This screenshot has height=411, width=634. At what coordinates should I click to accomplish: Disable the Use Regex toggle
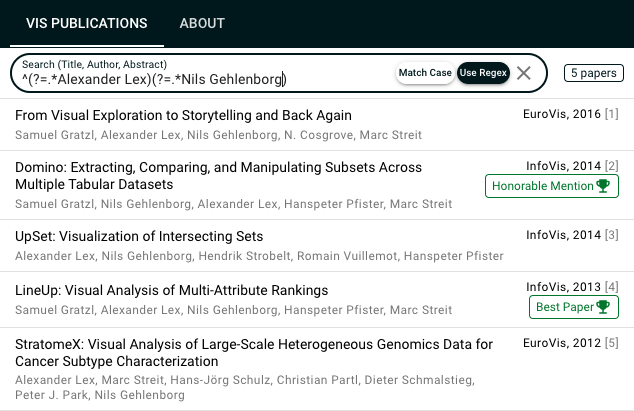point(483,73)
